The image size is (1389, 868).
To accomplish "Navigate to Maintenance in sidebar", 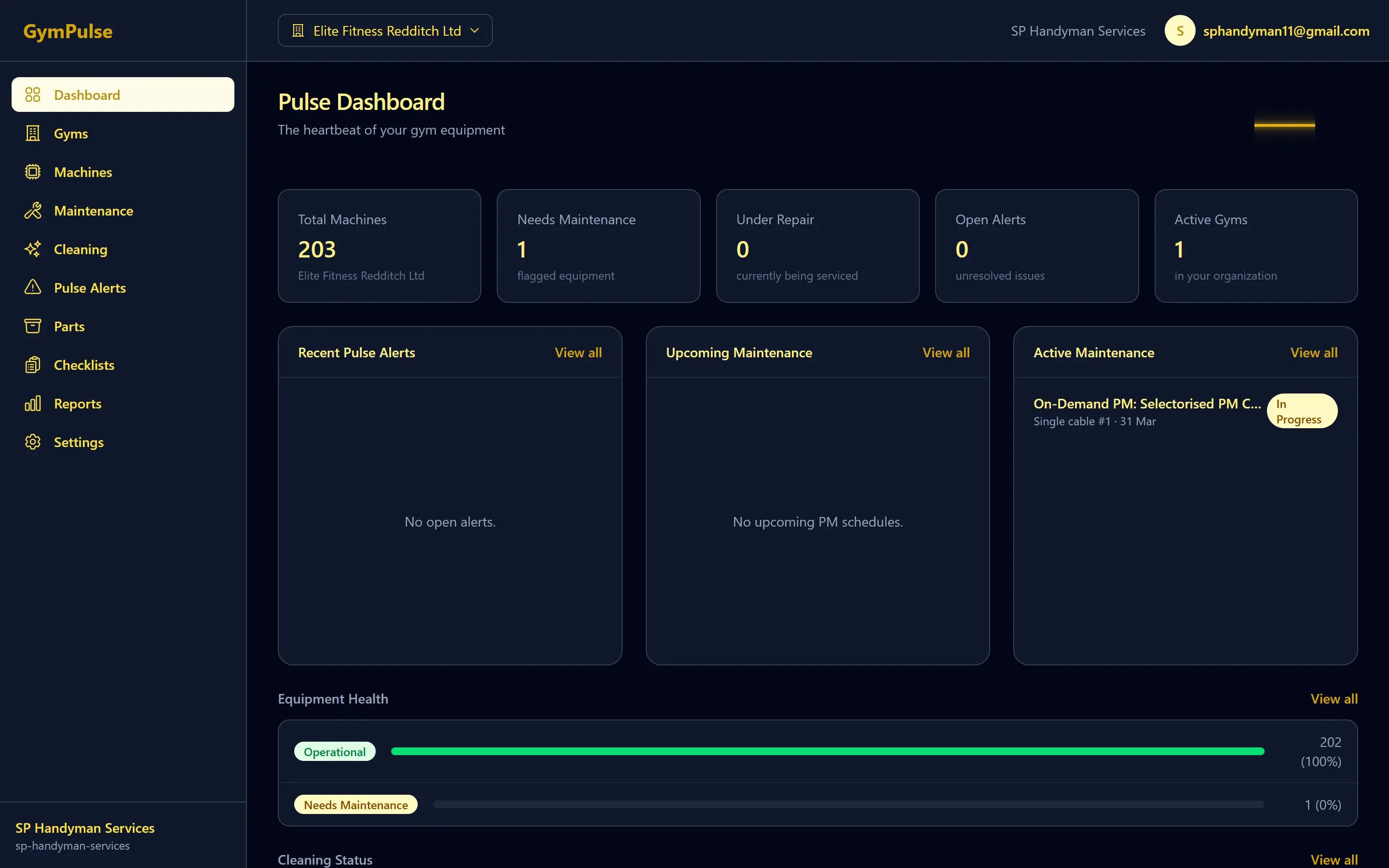I will click(123, 211).
